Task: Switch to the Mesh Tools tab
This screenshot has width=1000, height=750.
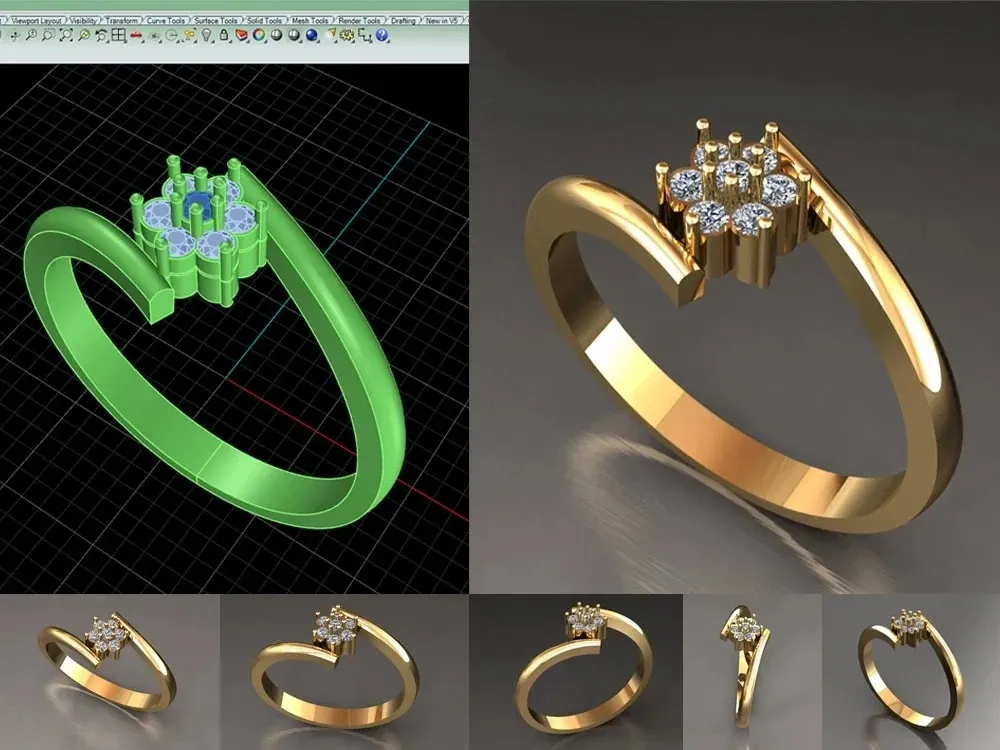Action: pos(310,20)
